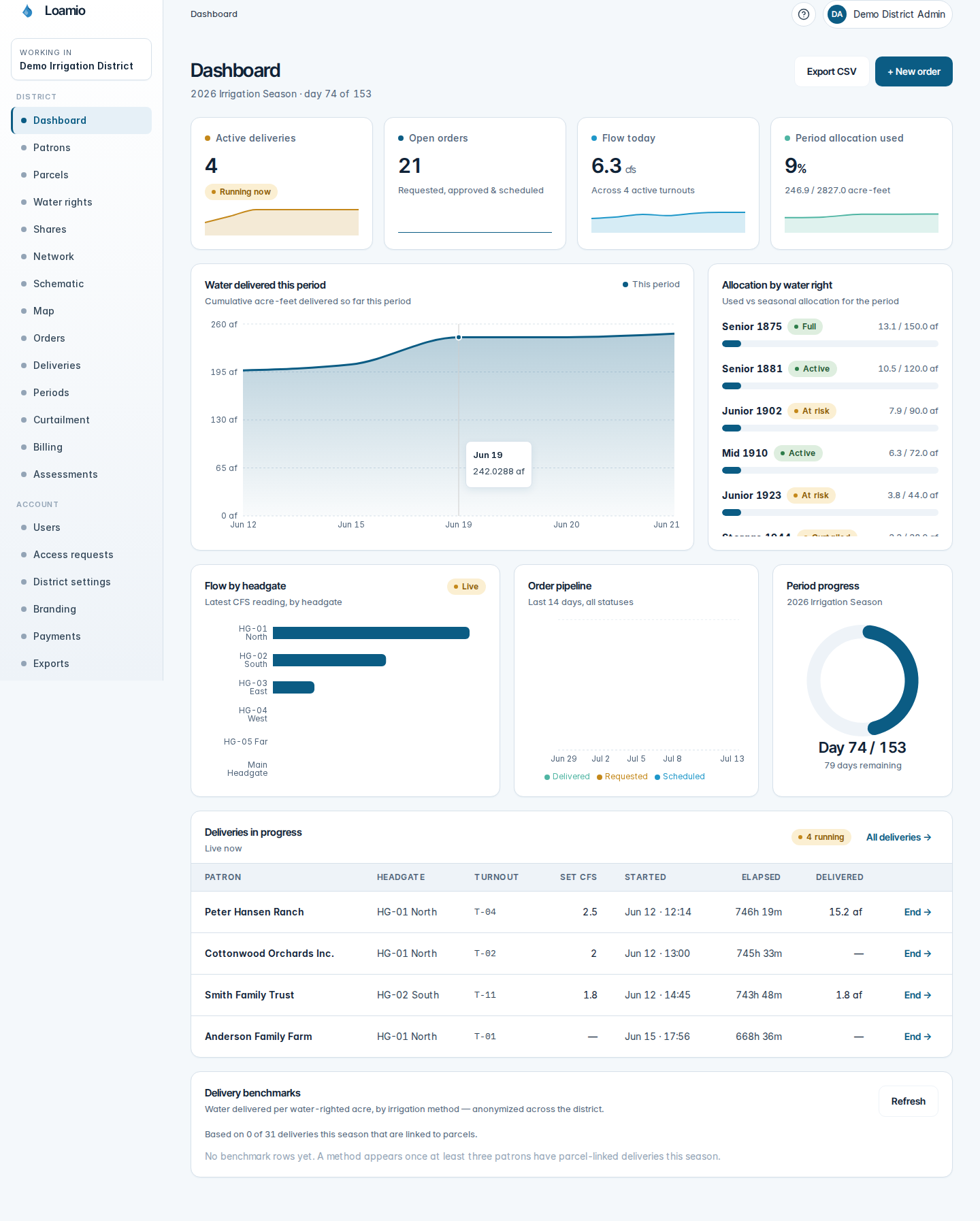Open the Exports page
The image size is (980, 1221).
pos(82,664)
